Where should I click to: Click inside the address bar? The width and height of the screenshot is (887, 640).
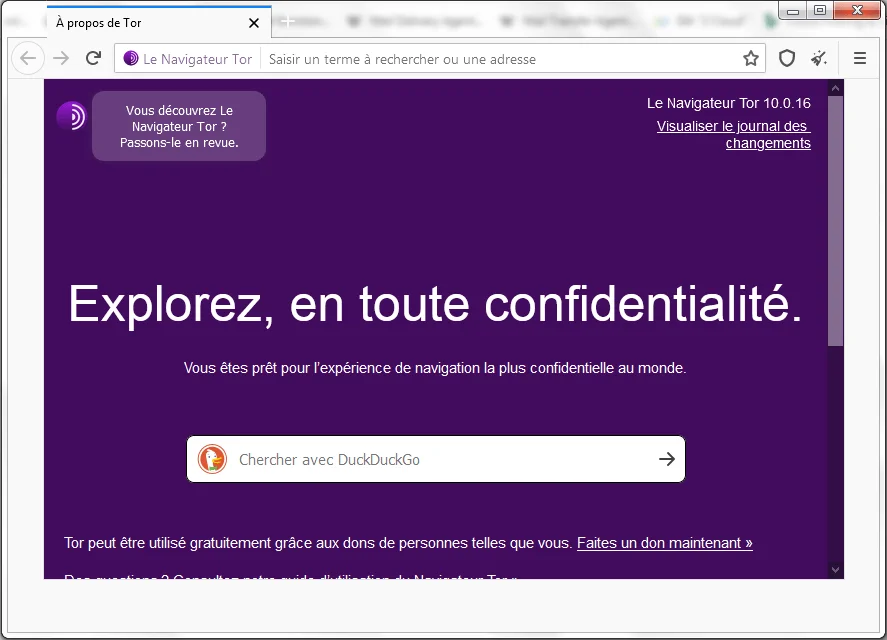450,58
